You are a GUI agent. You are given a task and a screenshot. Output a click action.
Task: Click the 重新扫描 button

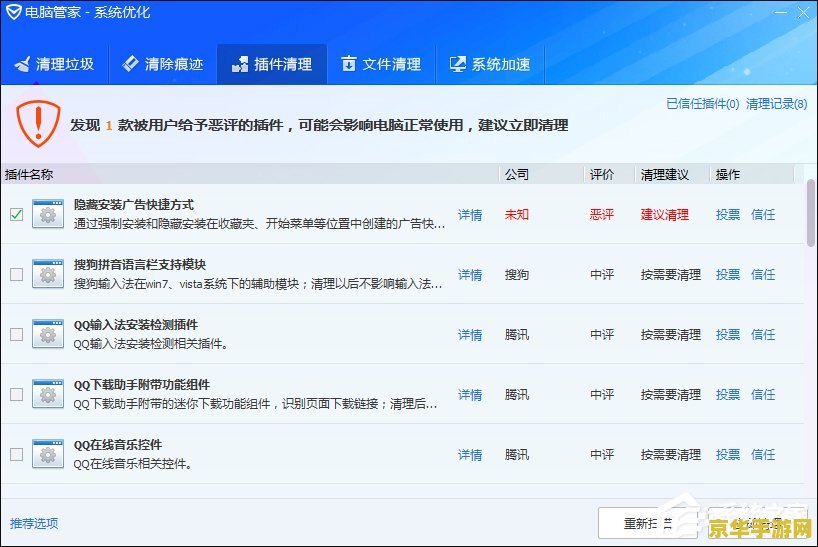pyautogui.click(x=647, y=523)
